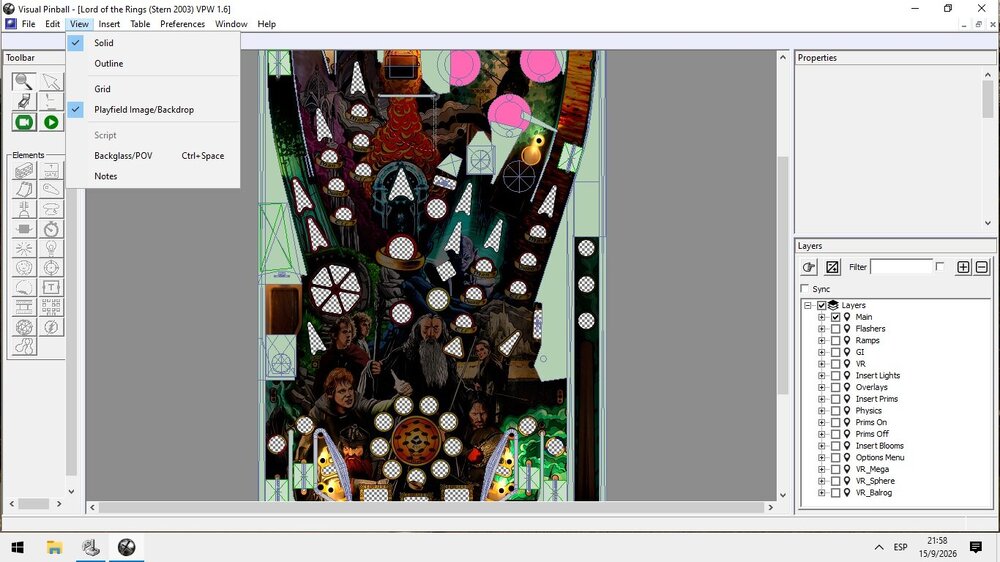Enable the Insert Lights layer checkbox
Viewport: 1000px width, 562px height.
[x=835, y=375]
